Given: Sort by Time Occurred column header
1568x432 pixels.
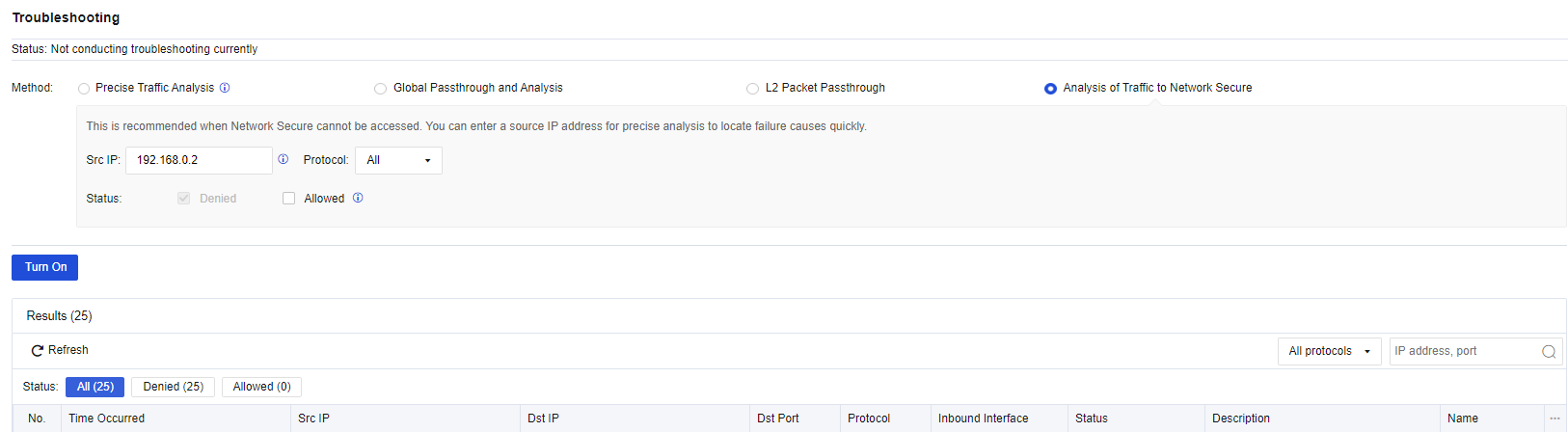Looking at the screenshot, I should coord(107,418).
